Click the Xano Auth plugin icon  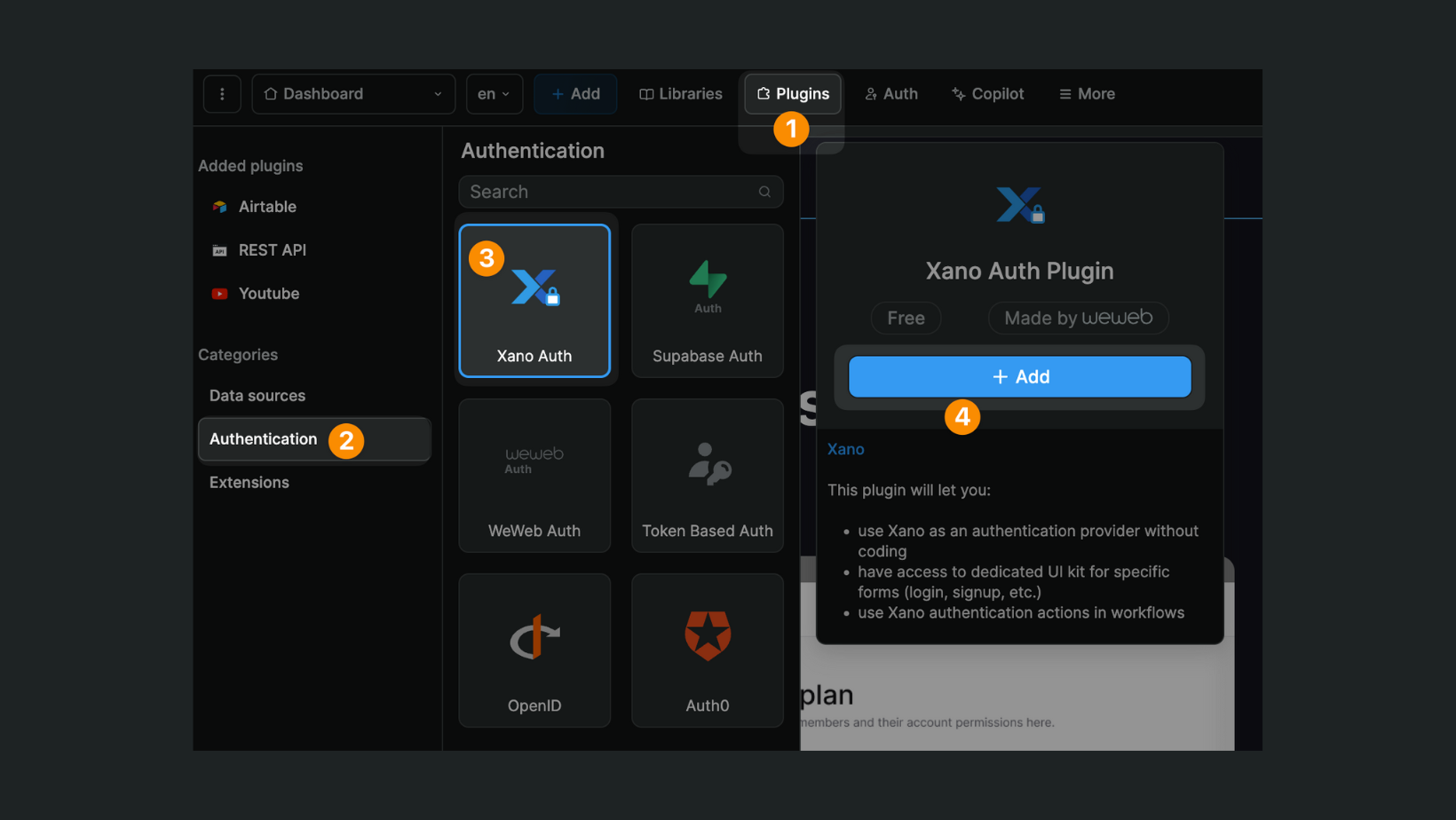coord(534,288)
